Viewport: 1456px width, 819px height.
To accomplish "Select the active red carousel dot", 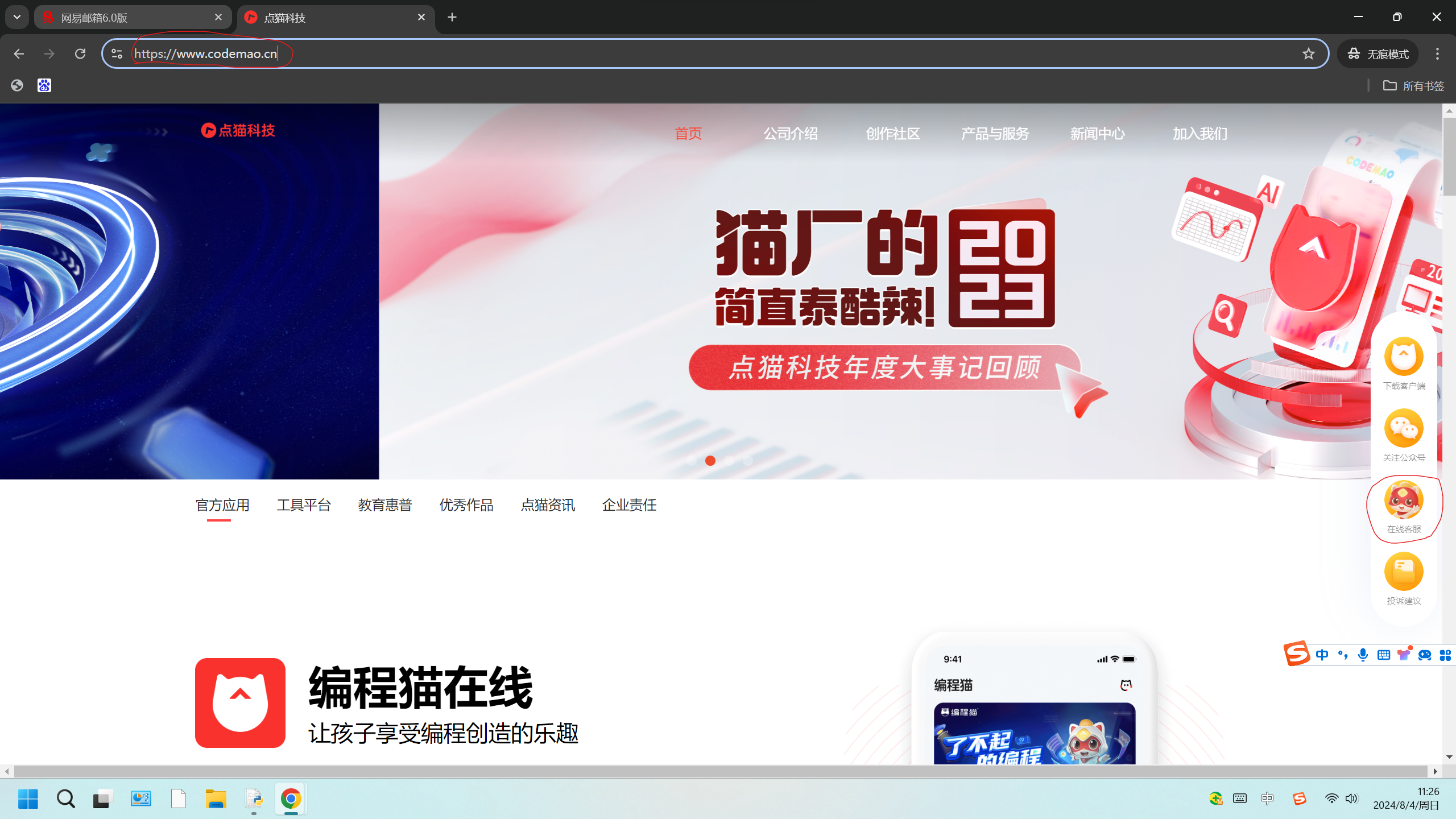I will click(710, 461).
